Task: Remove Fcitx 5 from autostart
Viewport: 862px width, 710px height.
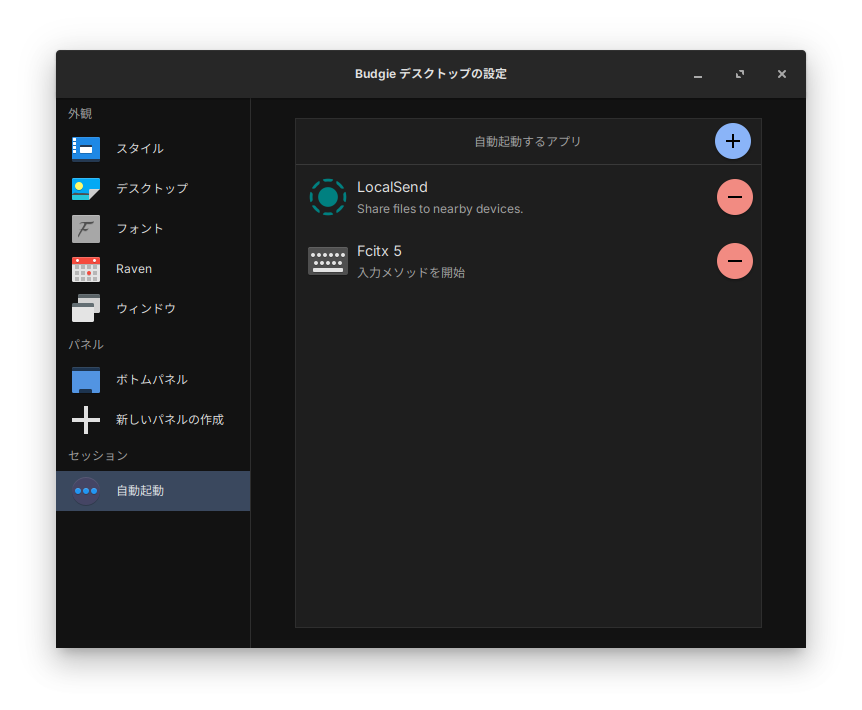Action: click(735, 261)
